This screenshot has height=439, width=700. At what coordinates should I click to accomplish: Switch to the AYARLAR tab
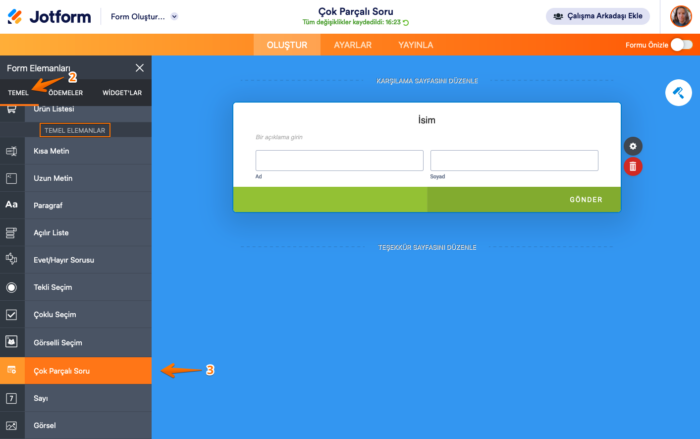tap(353, 45)
